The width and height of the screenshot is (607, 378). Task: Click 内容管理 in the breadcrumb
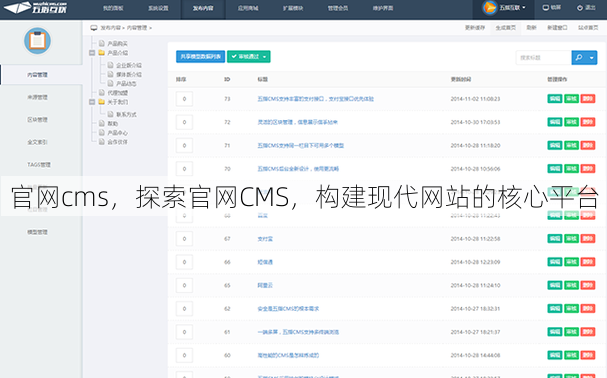point(137,28)
